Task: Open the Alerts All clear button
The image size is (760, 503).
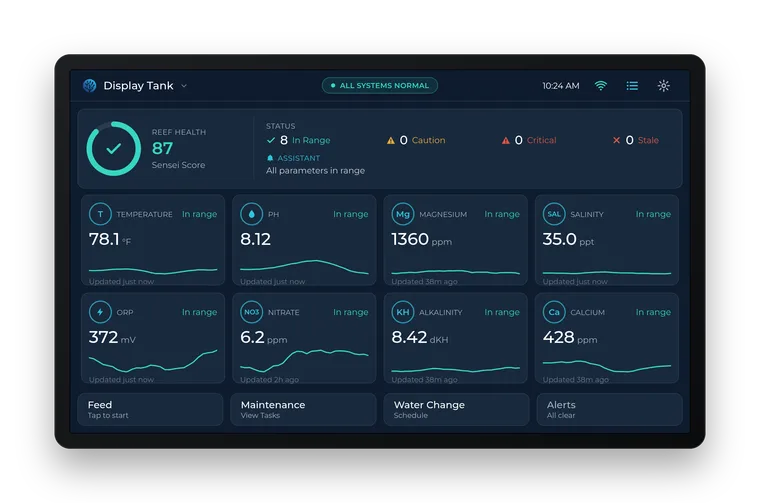Action: [610, 409]
